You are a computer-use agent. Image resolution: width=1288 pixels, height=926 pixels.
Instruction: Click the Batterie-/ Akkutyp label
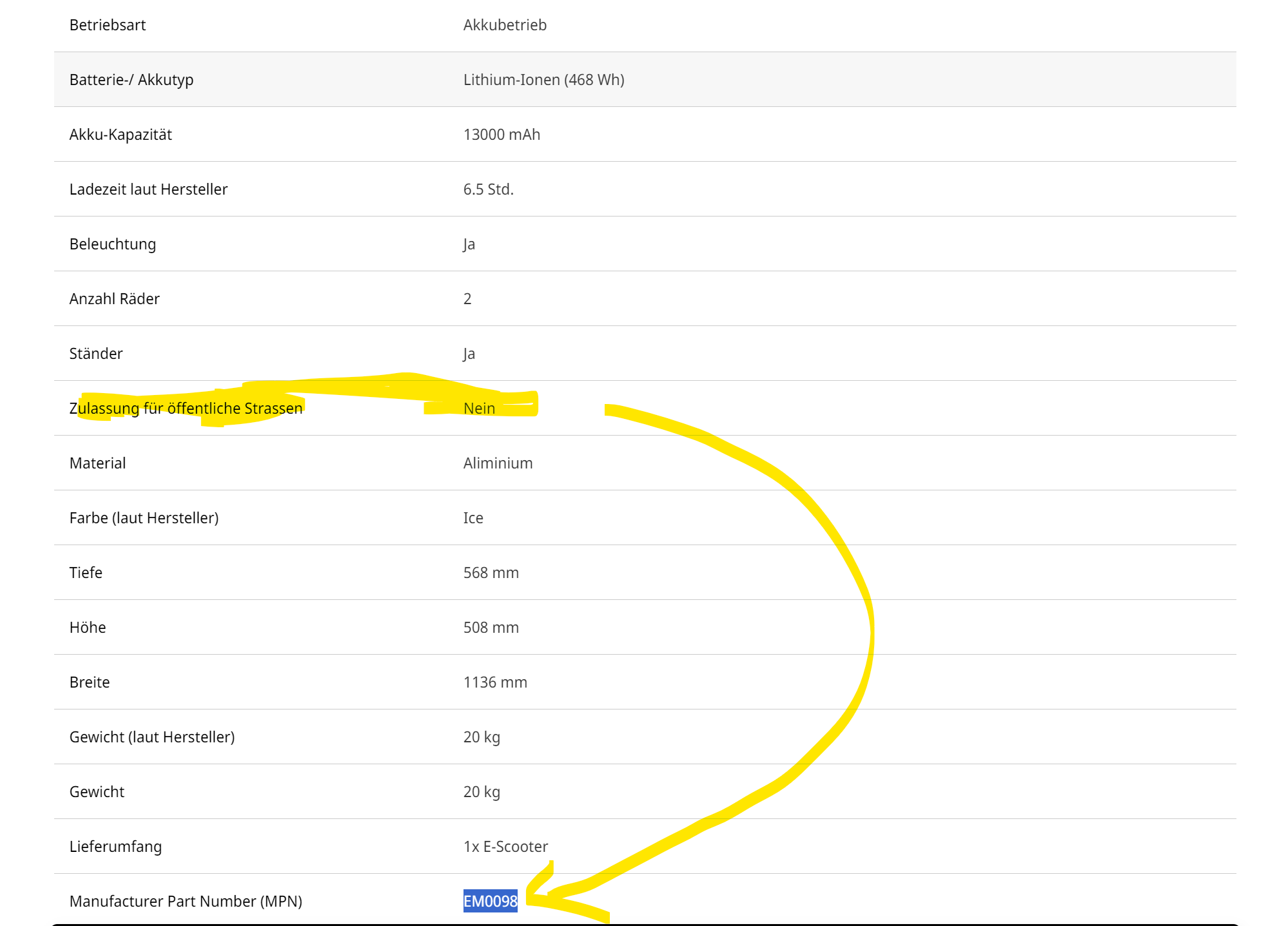[x=132, y=80]
